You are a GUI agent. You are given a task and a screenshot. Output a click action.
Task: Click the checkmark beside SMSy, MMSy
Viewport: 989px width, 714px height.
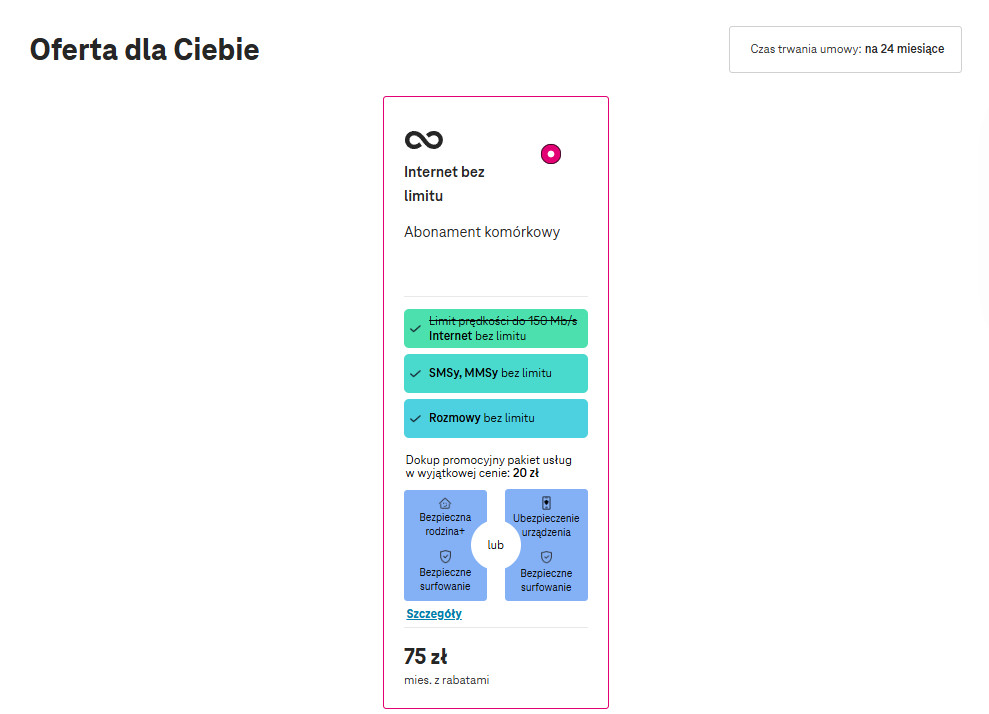415,374
